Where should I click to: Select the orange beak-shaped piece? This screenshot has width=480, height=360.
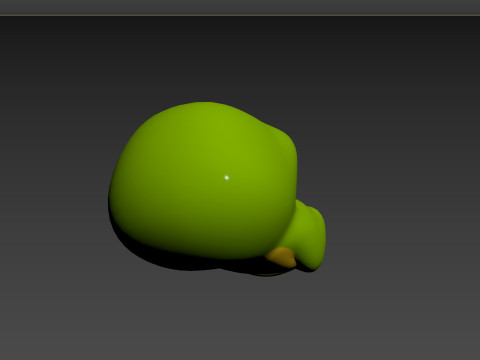(x=282, y=257)
